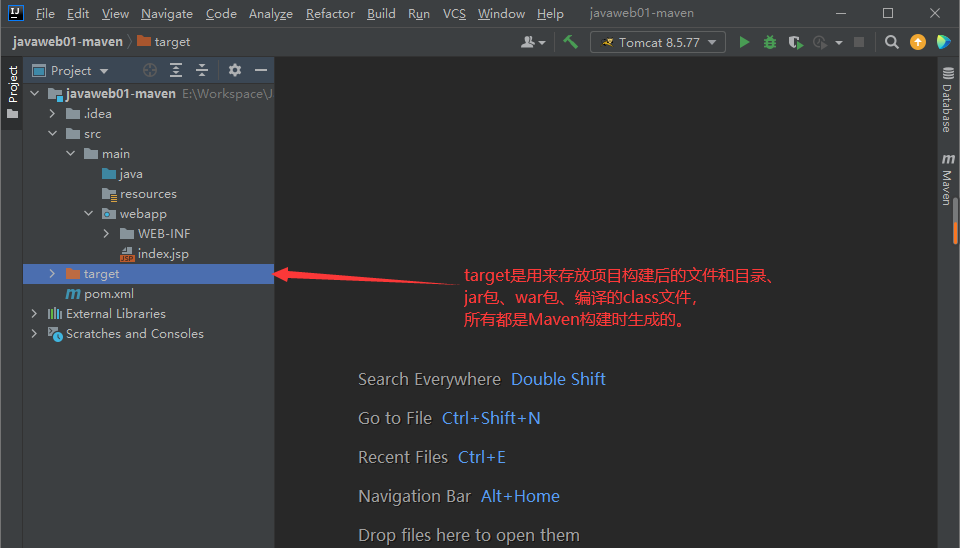Open the Window menu
The height and width of the screenshot is (548, 960).
coord(501,13)
